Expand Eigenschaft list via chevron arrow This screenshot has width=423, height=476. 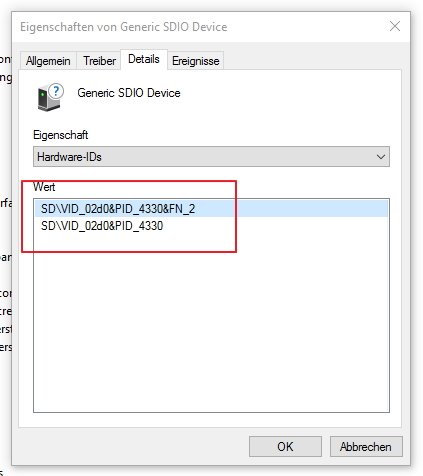coord(381,157)
